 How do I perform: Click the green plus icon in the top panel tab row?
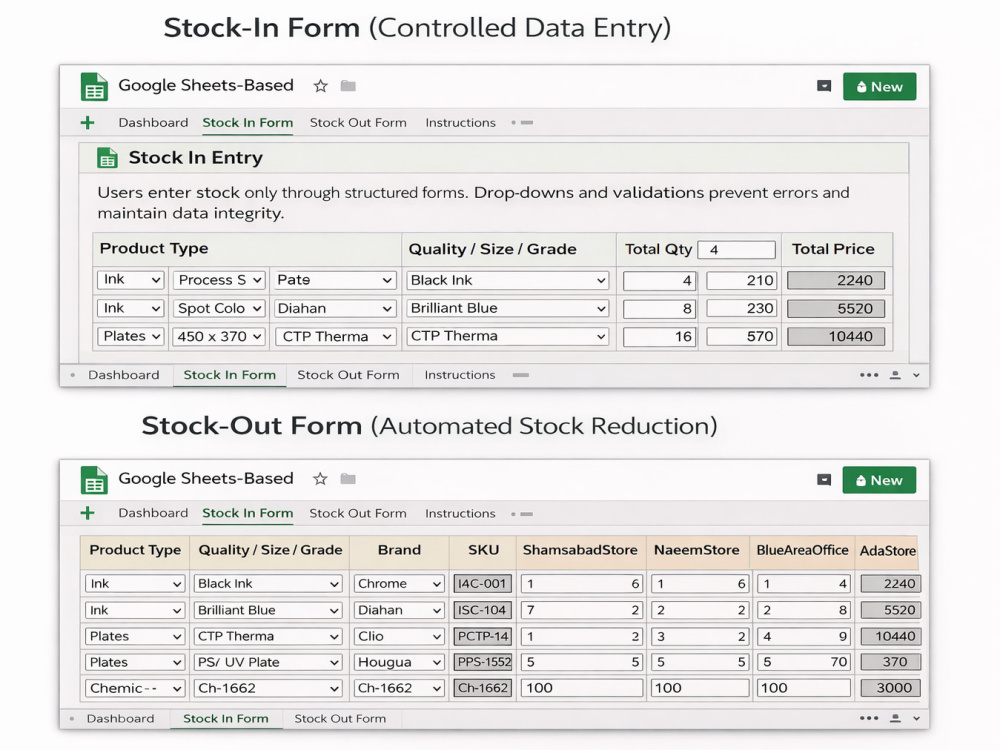point(87,122)
